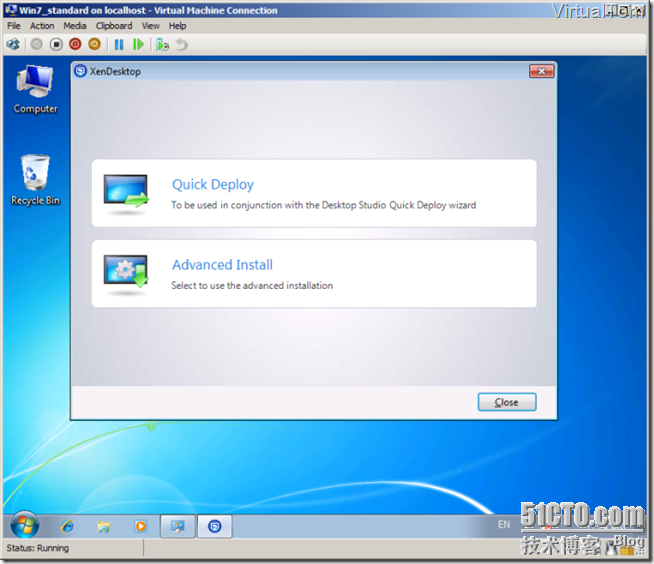Viewport: 654px width, 564px height.
Task: Close the XenDesktop window with red X
Action: (541, 71)
